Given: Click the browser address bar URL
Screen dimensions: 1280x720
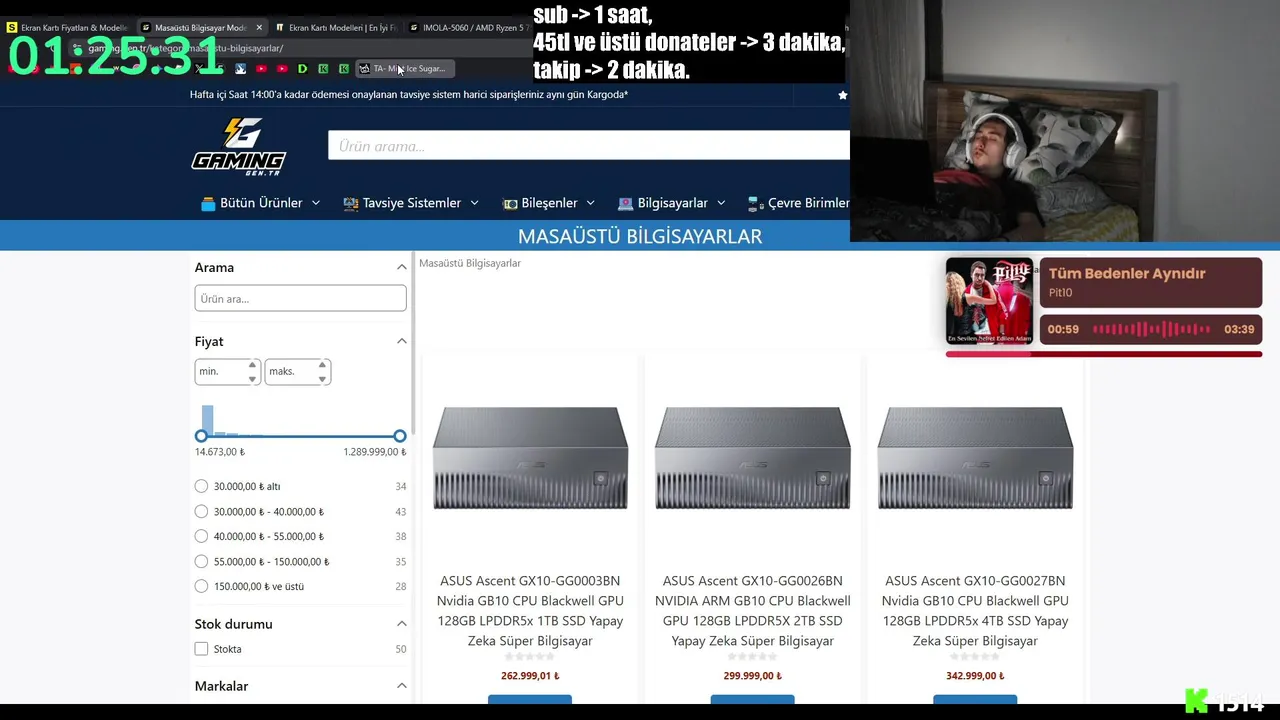Looking at the screenshot, I should click(x=186, y=48).
